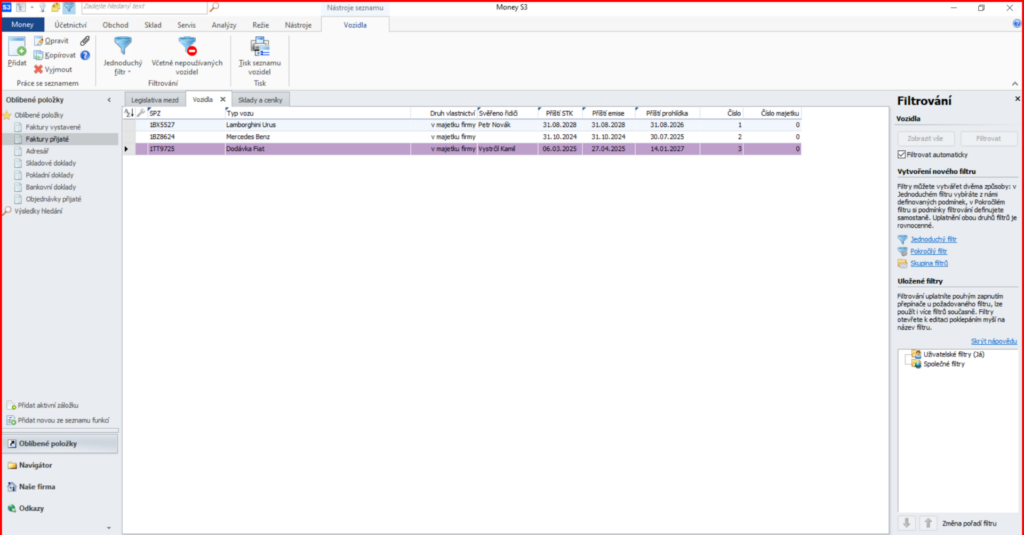1024x535 pixels.
Task: Expand the Navigátor section in the sidebar
Action: pyautogui.click(x=36, y=465)
